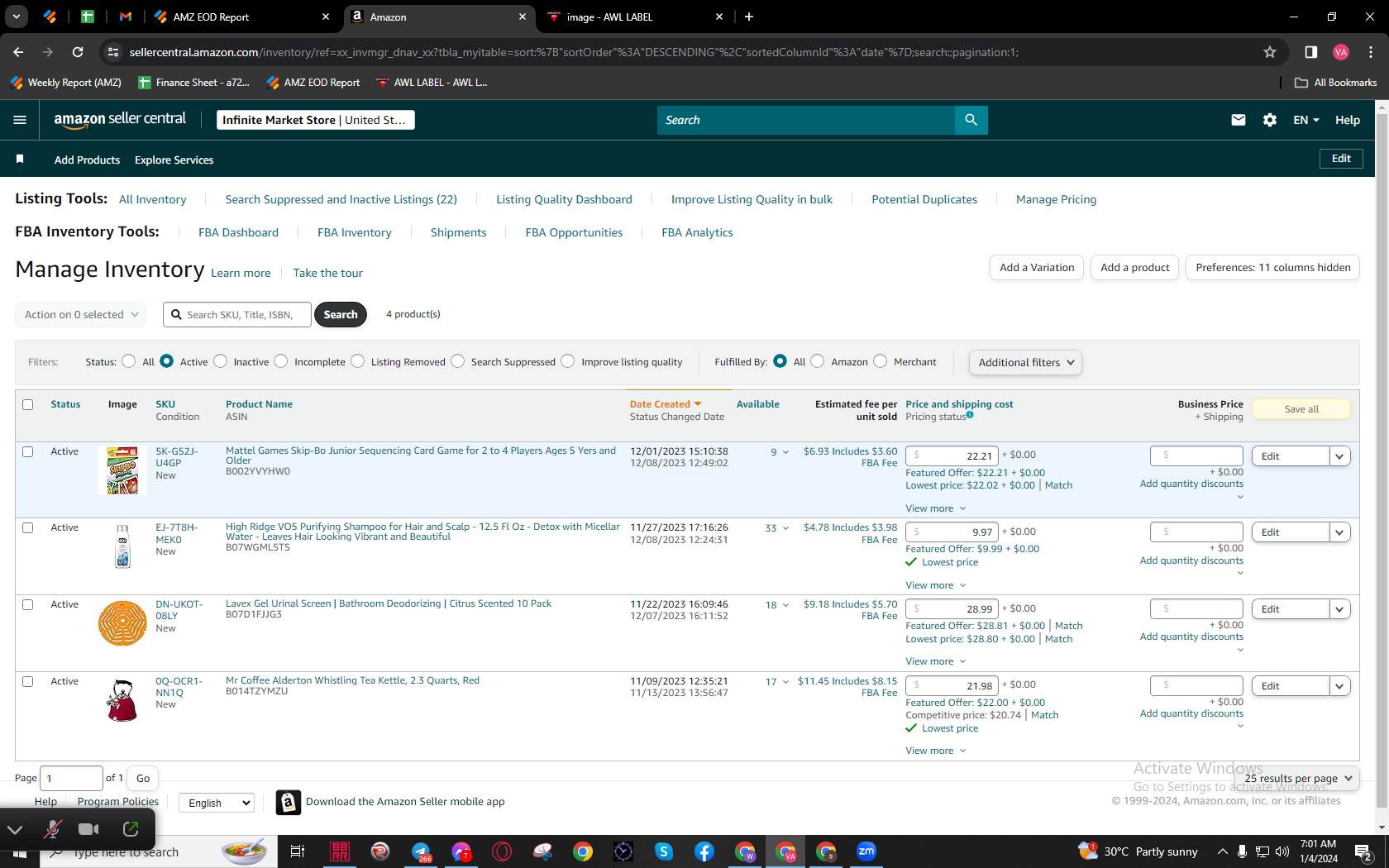Click the share screen icon in meeting bar

click(x=131, y=829)
